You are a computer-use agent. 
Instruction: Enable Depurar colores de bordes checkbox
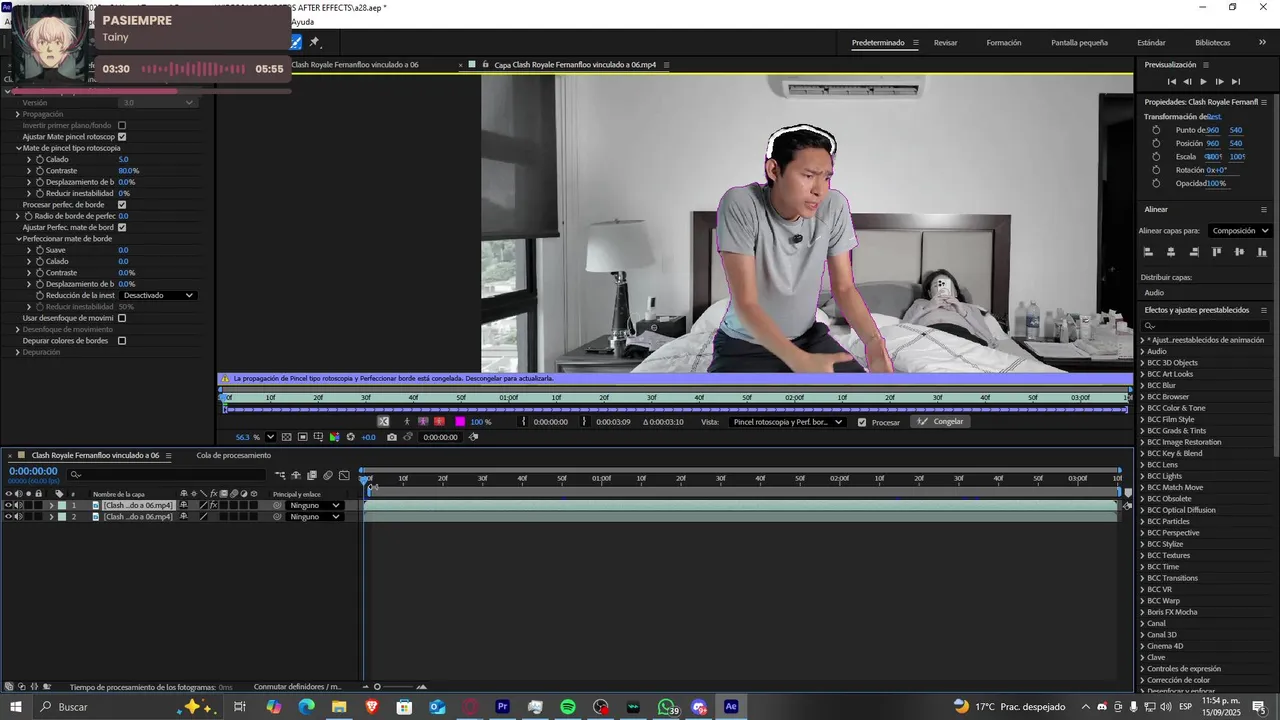coord(122,341)
